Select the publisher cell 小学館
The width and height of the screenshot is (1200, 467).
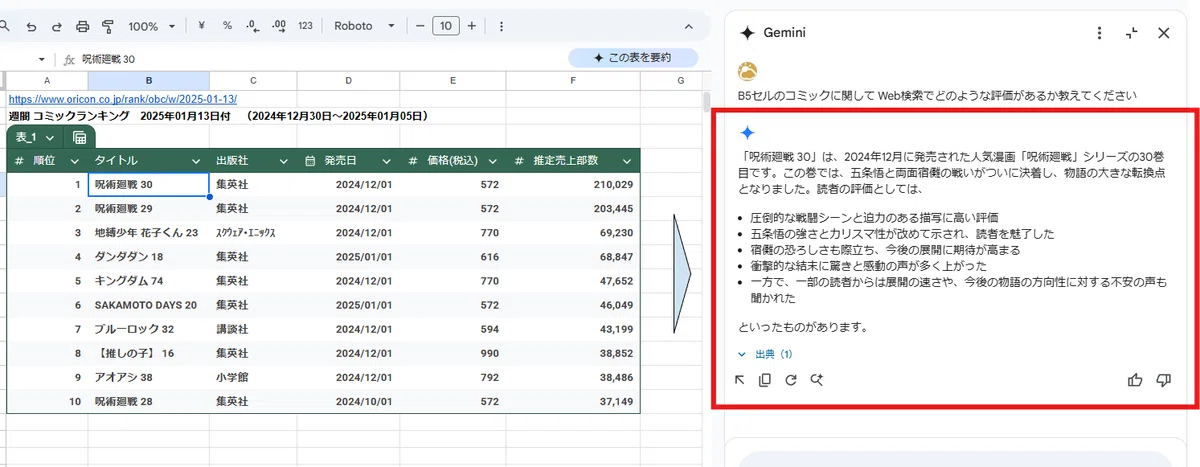click(254, 377)
